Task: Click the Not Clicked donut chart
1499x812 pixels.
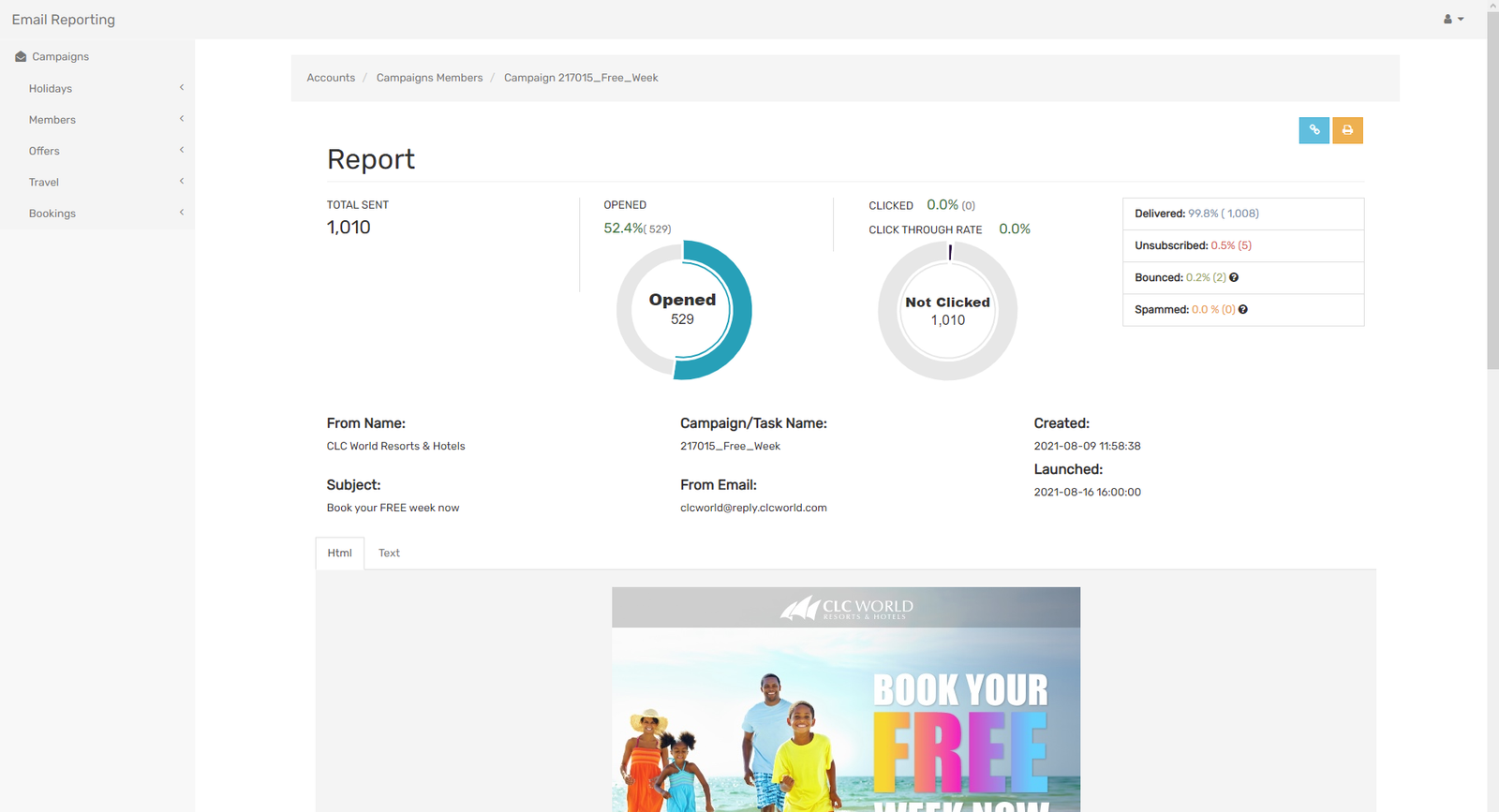Action: coord(947,311)
